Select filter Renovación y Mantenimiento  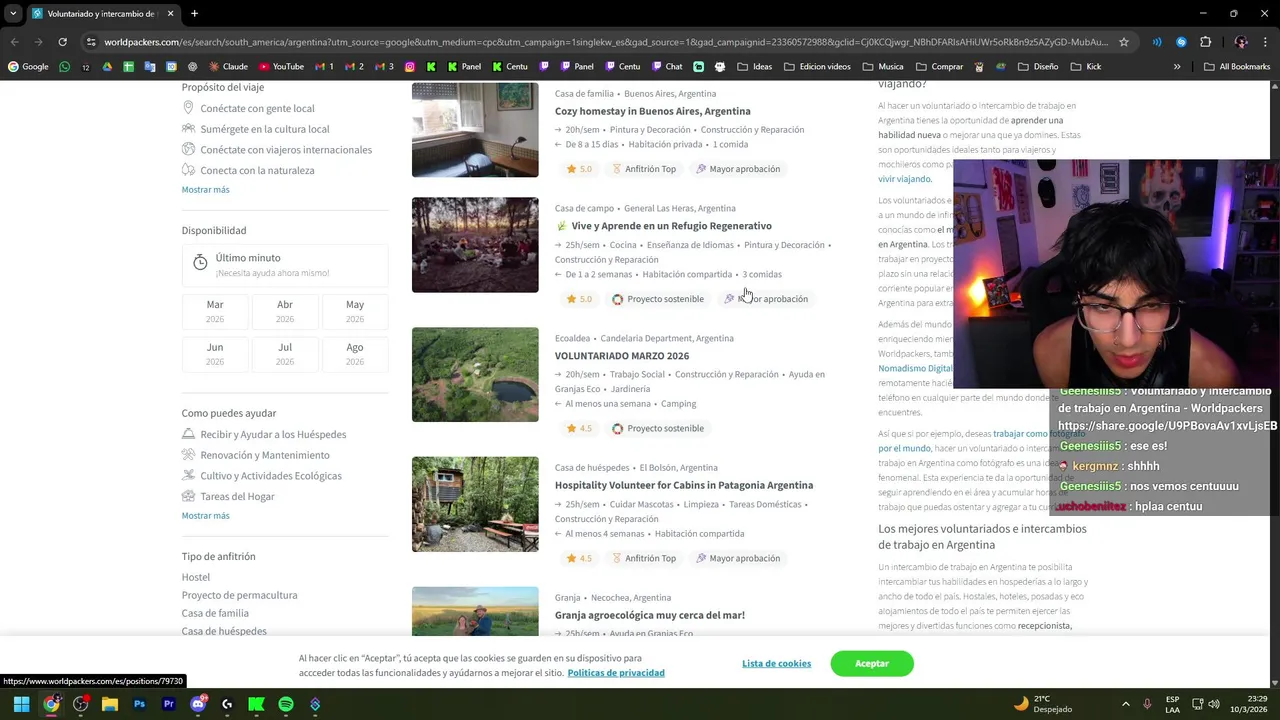pos(255,455)
